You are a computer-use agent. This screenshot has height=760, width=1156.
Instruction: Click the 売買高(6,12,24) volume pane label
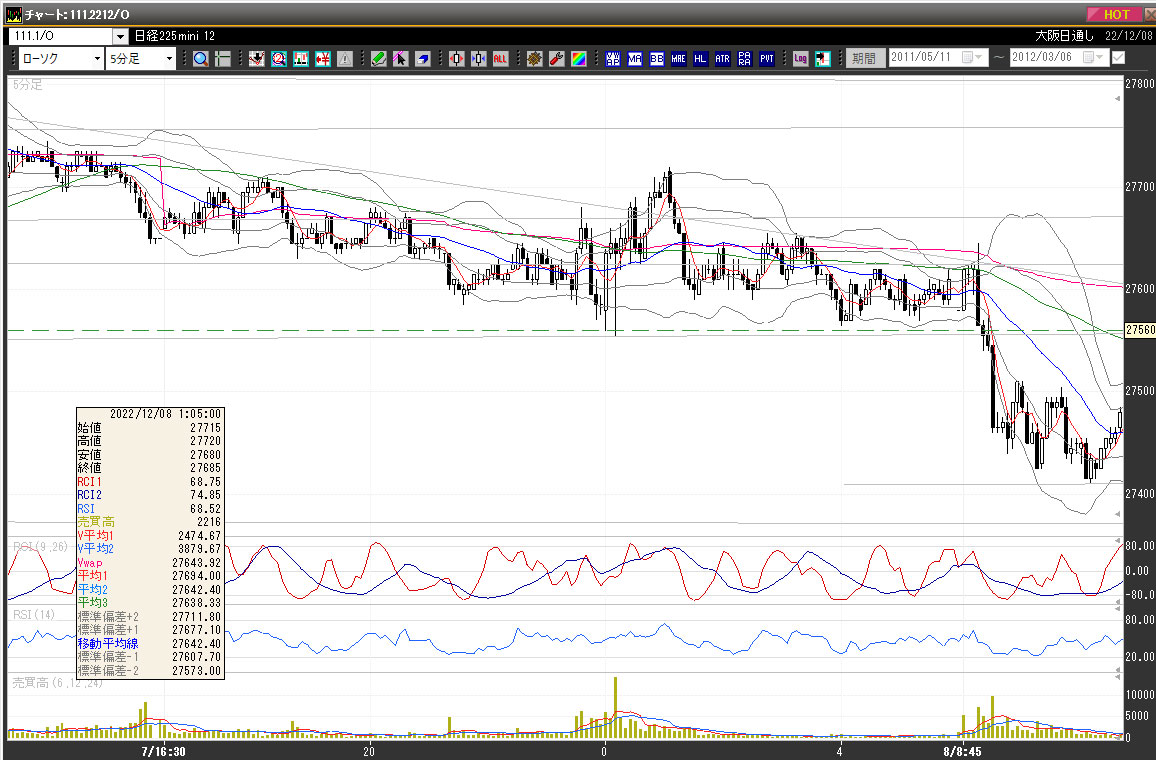pos(58,683)
